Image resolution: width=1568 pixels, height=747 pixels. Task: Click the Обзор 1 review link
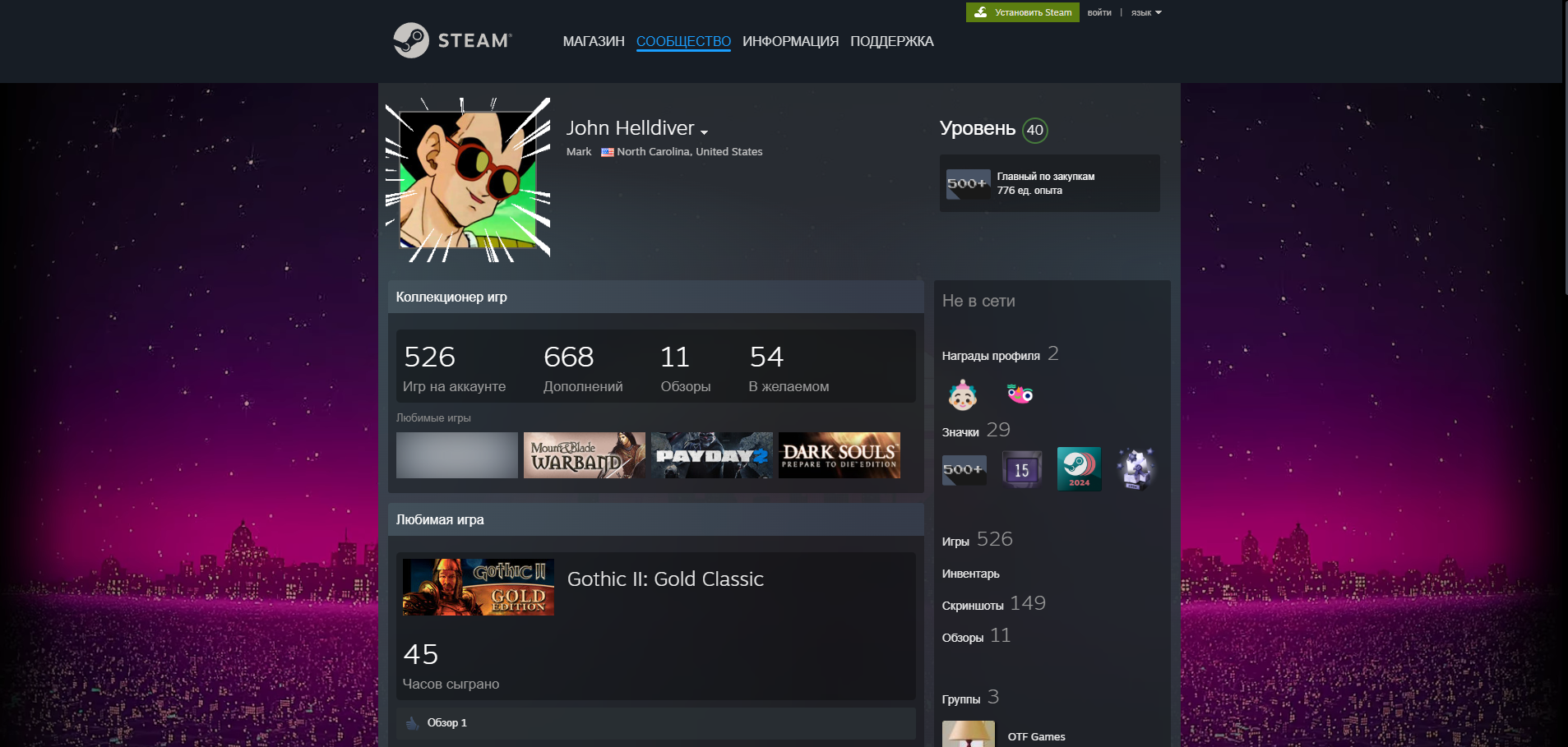coord(446,723)
